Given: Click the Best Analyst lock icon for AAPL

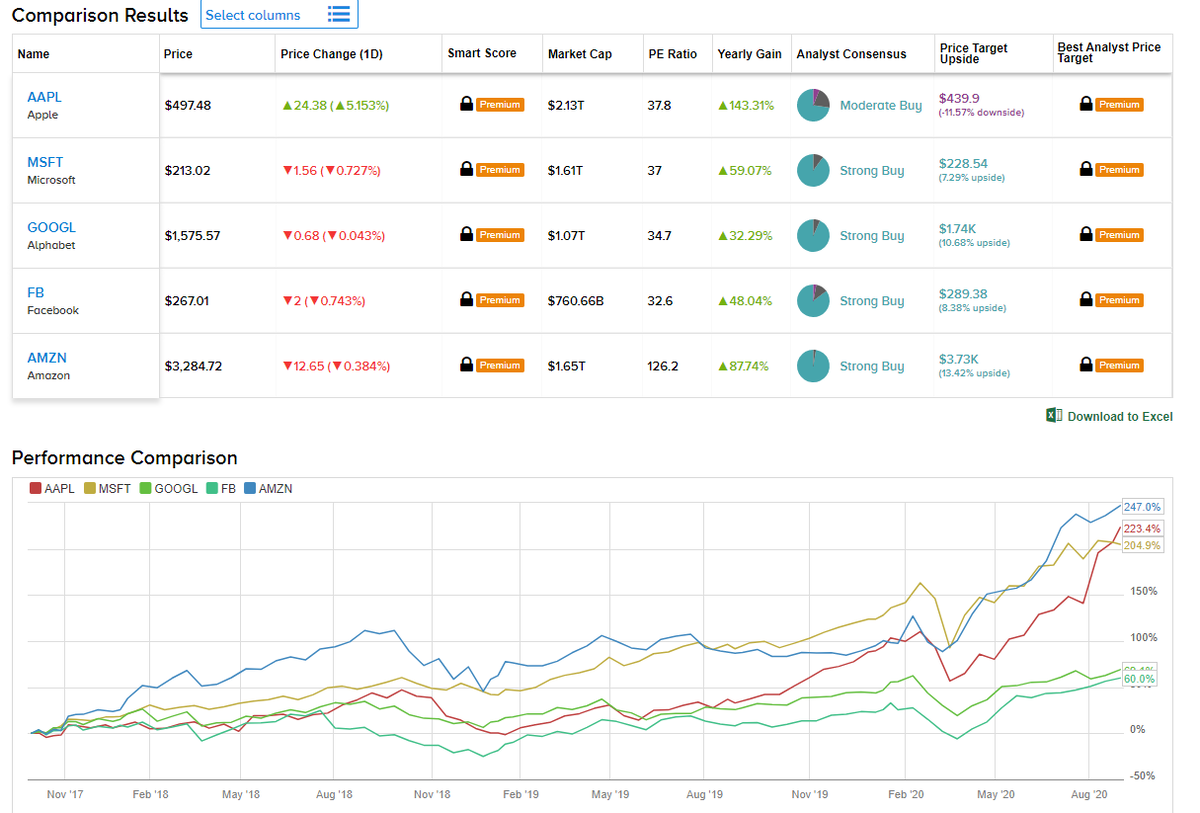Looking at the screenshot, I should pyautogui.click(x=1086, y=104).
